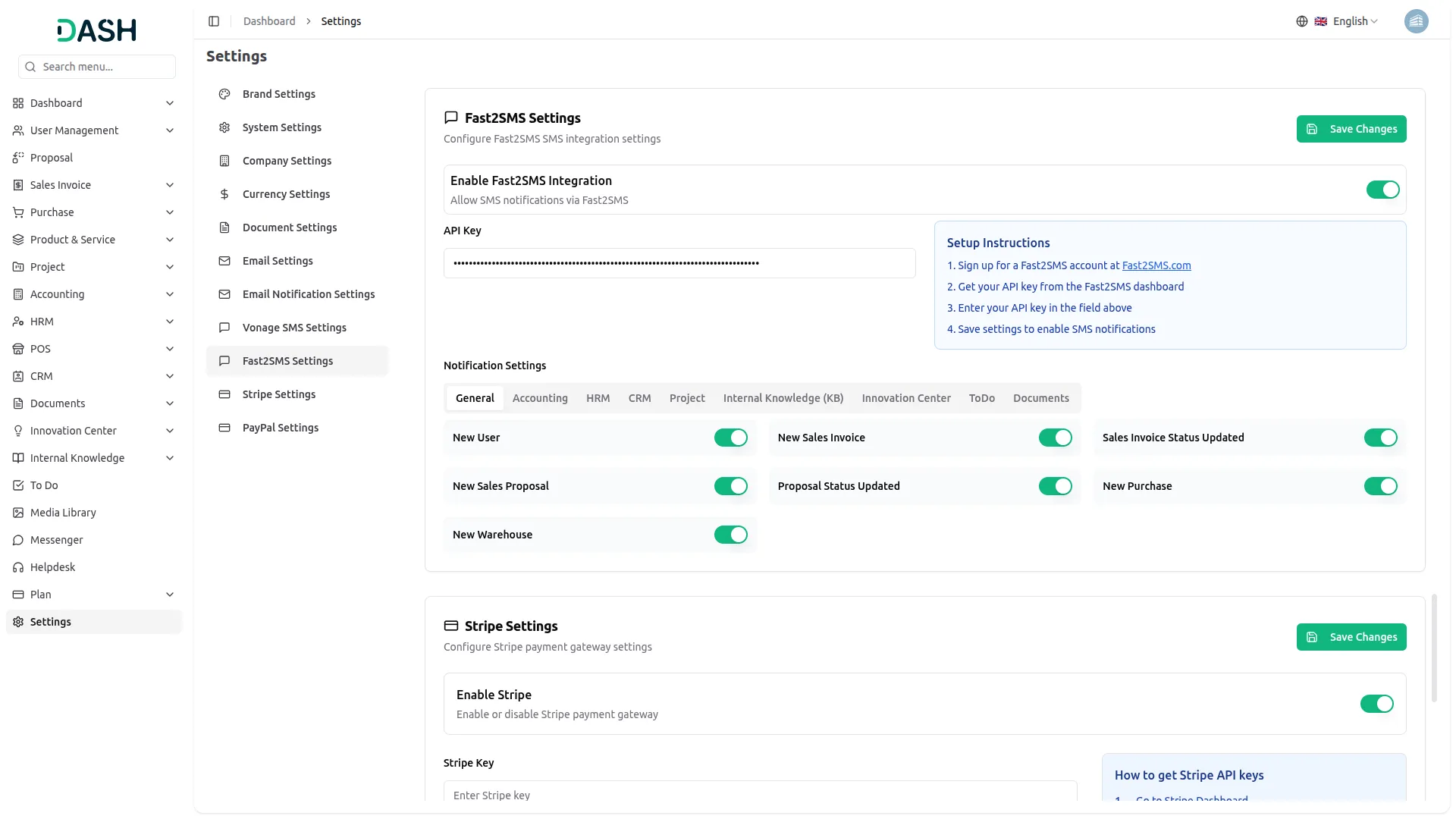This screenshot has width=1456, height=819.
Task: Toggle New Warehouse notification switch
Action: pos(730,535)
